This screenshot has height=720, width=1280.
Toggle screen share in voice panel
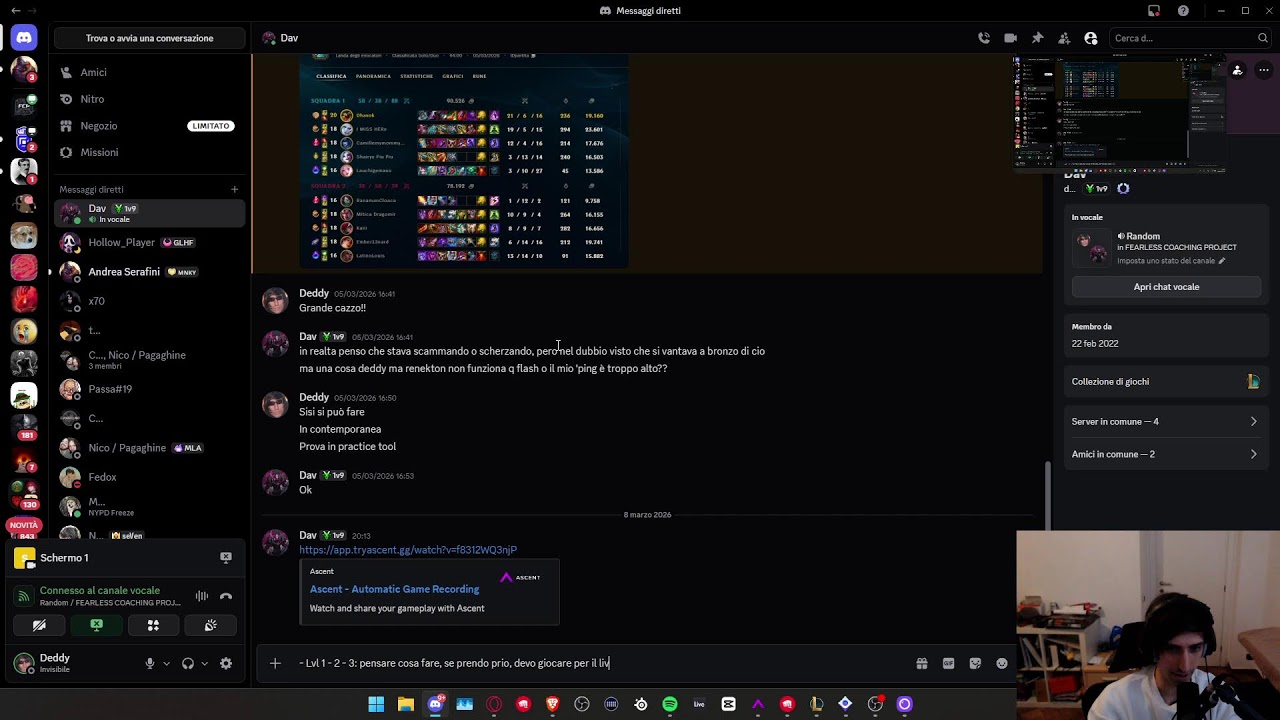pyautogui.click(x=96, y=625)
